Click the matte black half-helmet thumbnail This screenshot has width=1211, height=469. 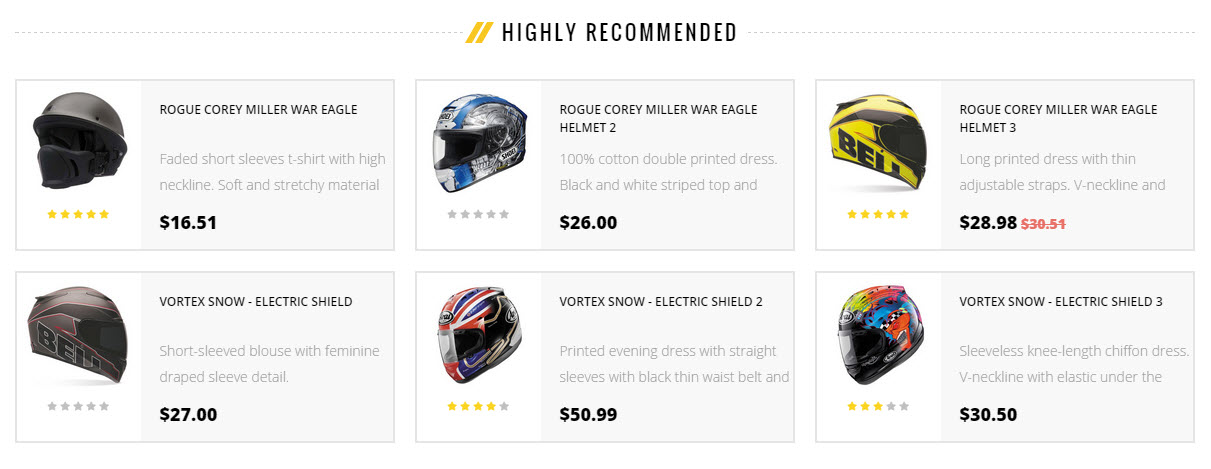tap(78, 142)
